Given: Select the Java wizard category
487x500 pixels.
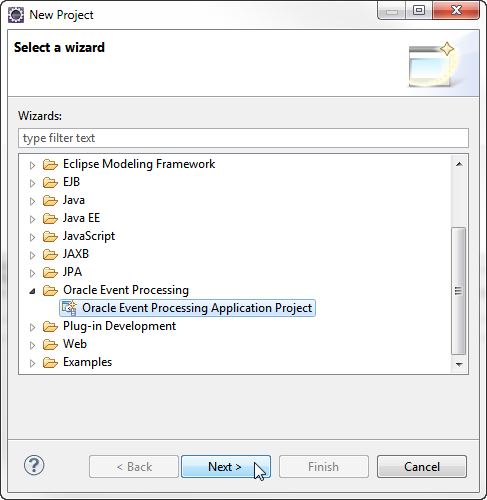Looking at the screenshot, I should (74, 200).
